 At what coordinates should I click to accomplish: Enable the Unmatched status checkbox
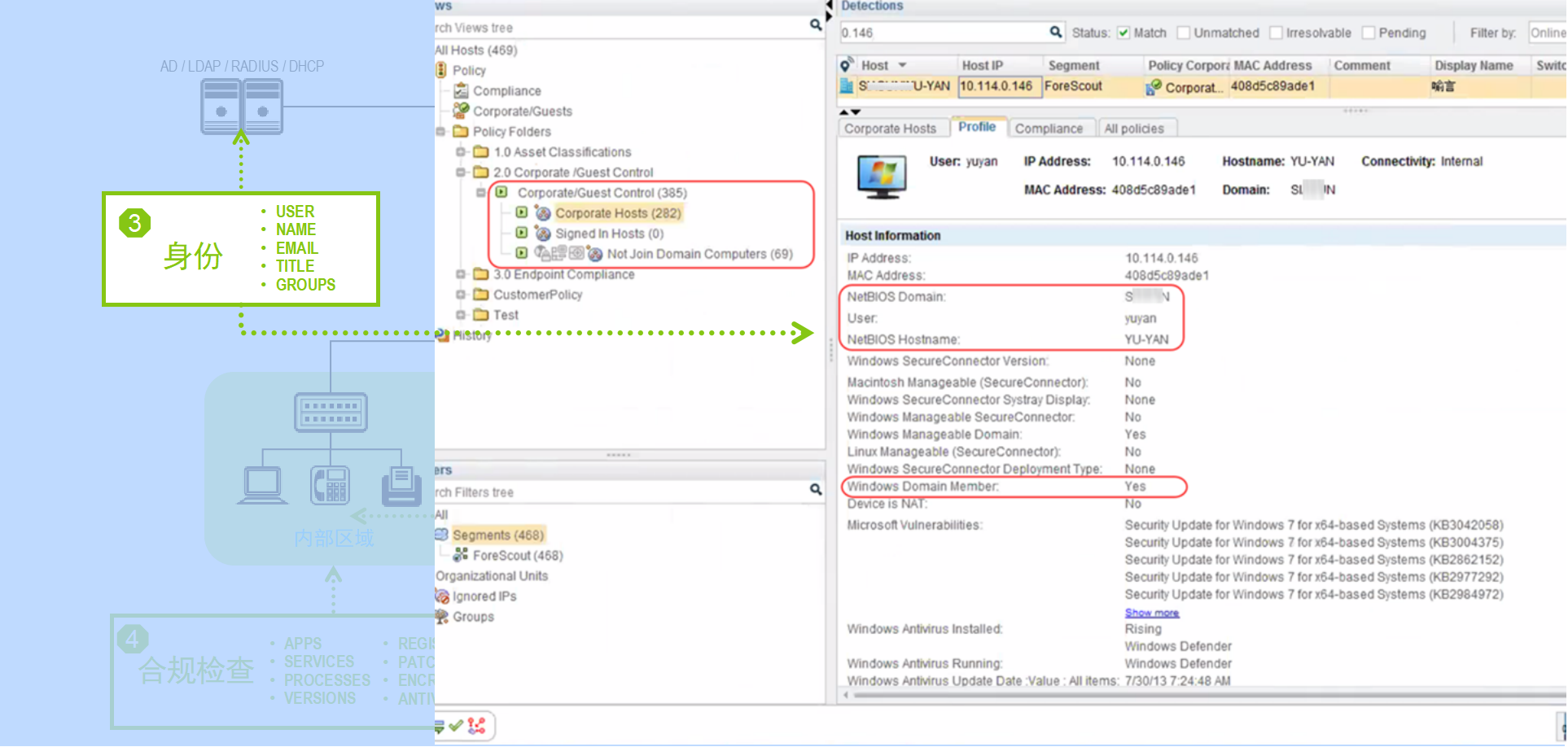coord(1184,33)
